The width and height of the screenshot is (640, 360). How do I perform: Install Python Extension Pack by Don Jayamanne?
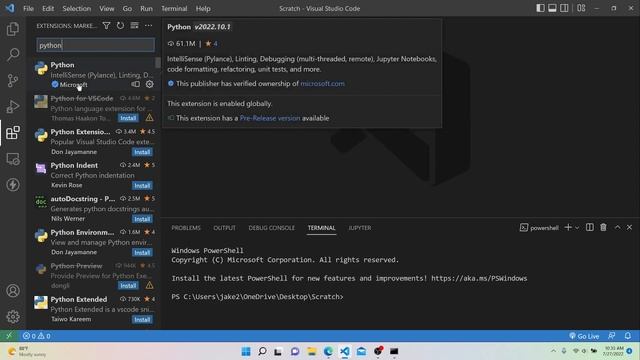pyautogui.click(x=142, y=152)
